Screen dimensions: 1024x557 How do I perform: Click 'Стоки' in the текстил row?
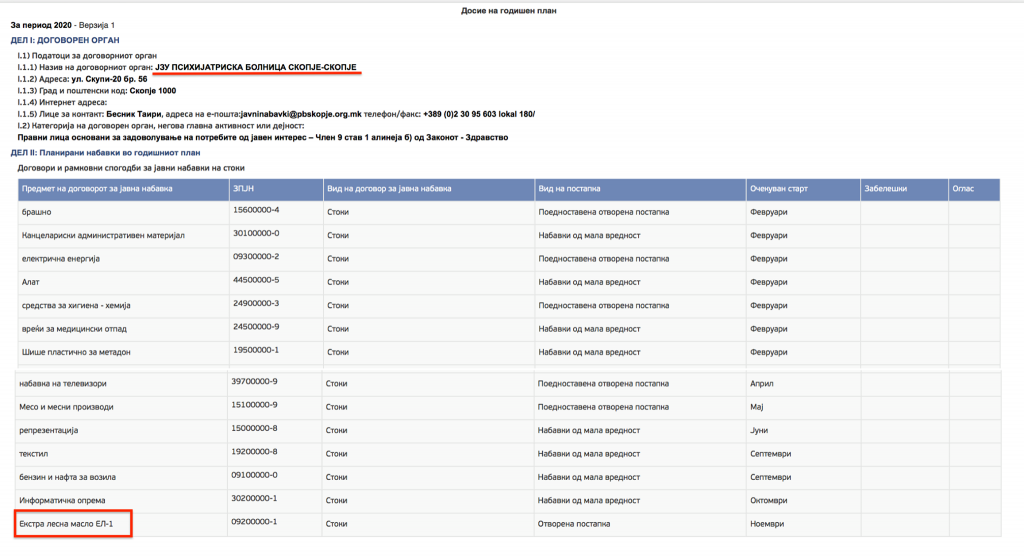click(336, 454)
